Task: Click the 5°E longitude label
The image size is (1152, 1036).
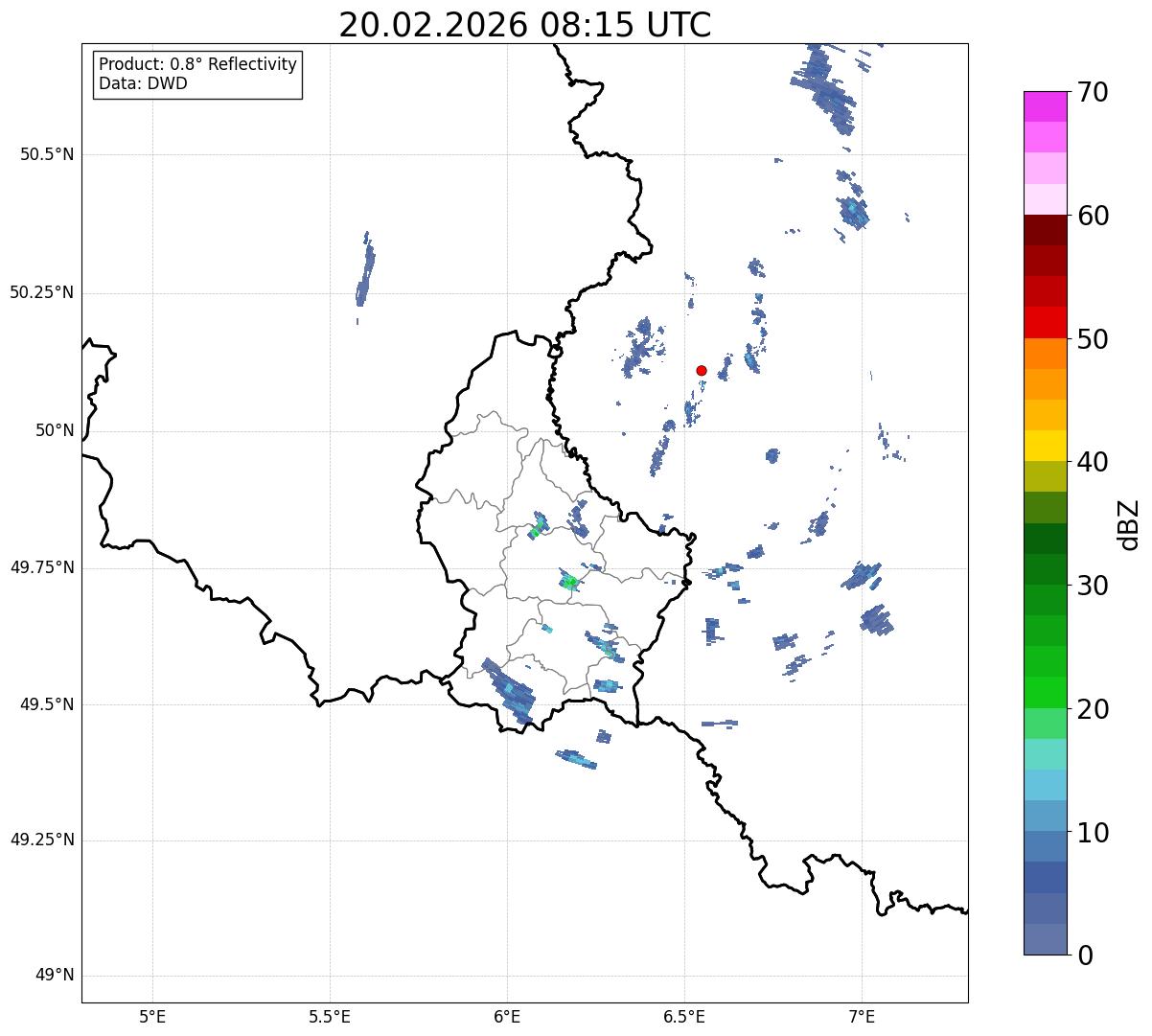Action: pyautogui.click(x=152, y=1016)
